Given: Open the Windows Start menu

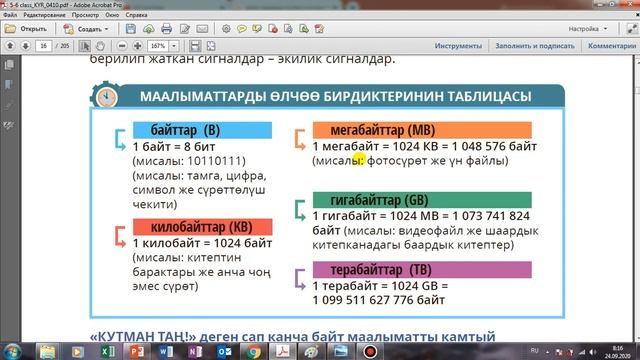Looking at the screenshot, I should 12,351.
